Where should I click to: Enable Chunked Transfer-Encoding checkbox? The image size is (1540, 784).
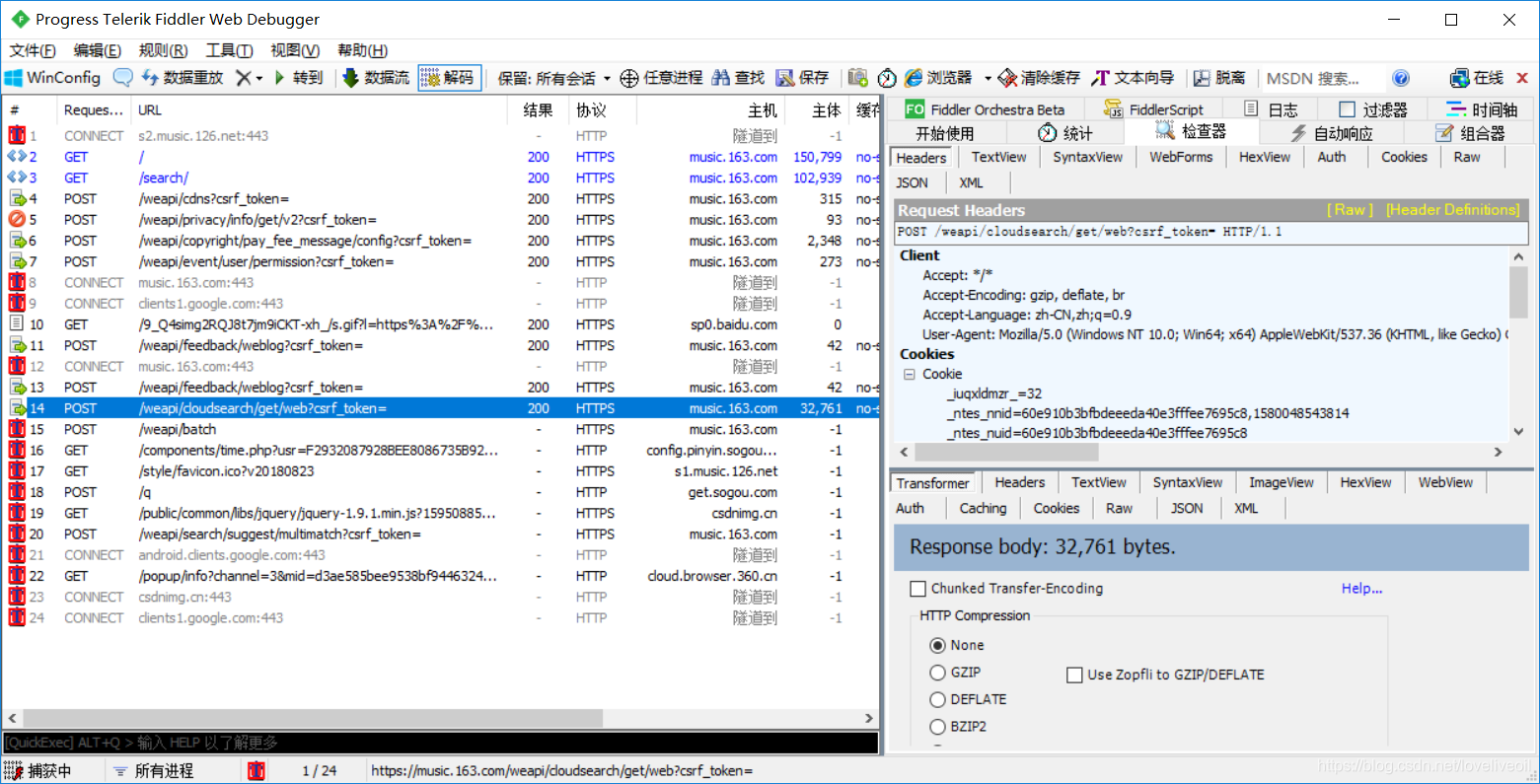click(917, 589)
